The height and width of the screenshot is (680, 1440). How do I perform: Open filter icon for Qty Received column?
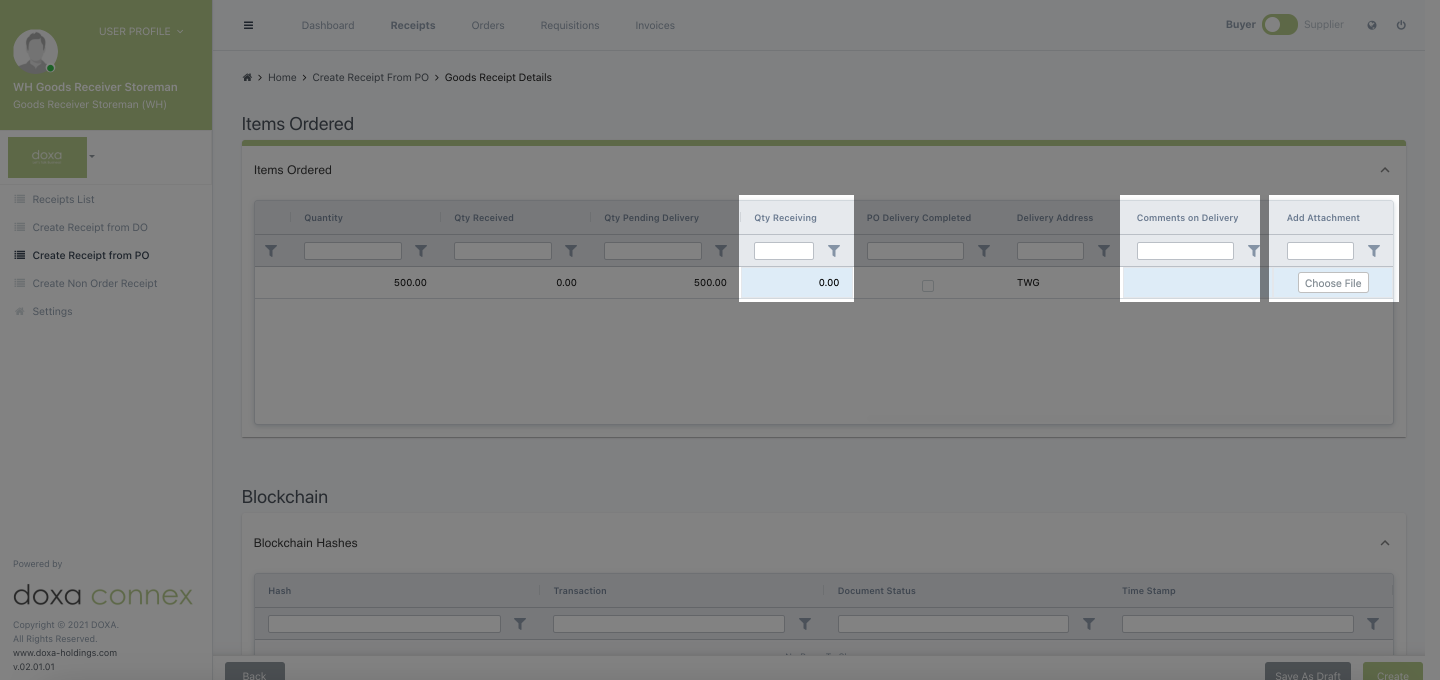pyautogui.click(x=571, y=251)
